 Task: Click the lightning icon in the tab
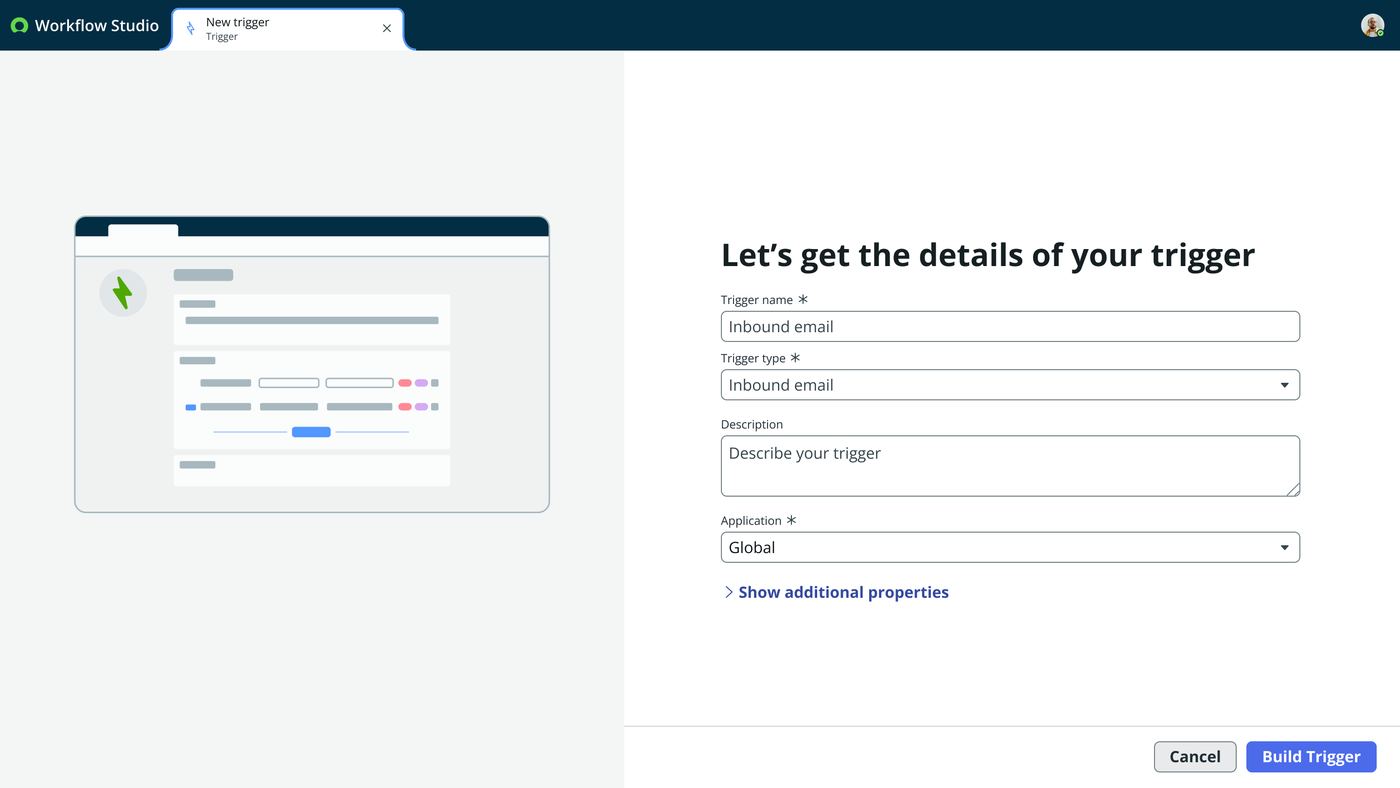point(191,29)
